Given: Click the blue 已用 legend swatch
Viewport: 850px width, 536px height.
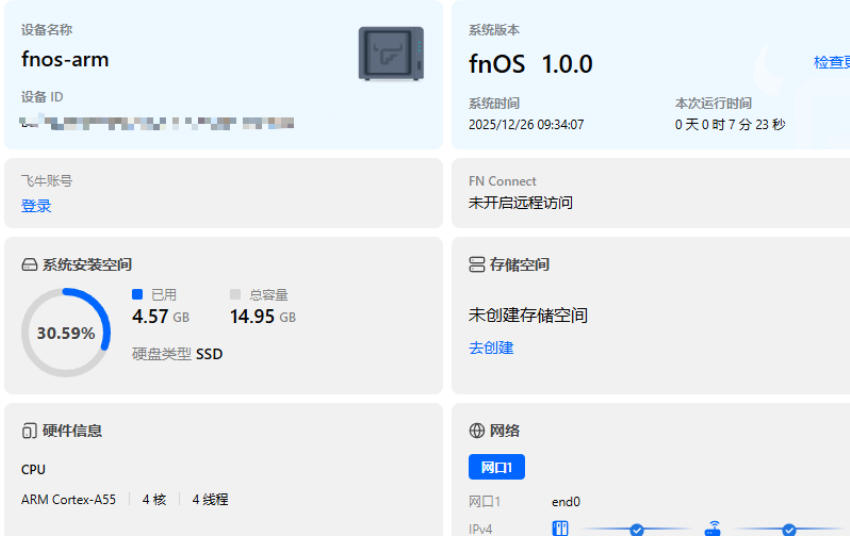Looking at the screenshot, I should [x=138, y=295].
